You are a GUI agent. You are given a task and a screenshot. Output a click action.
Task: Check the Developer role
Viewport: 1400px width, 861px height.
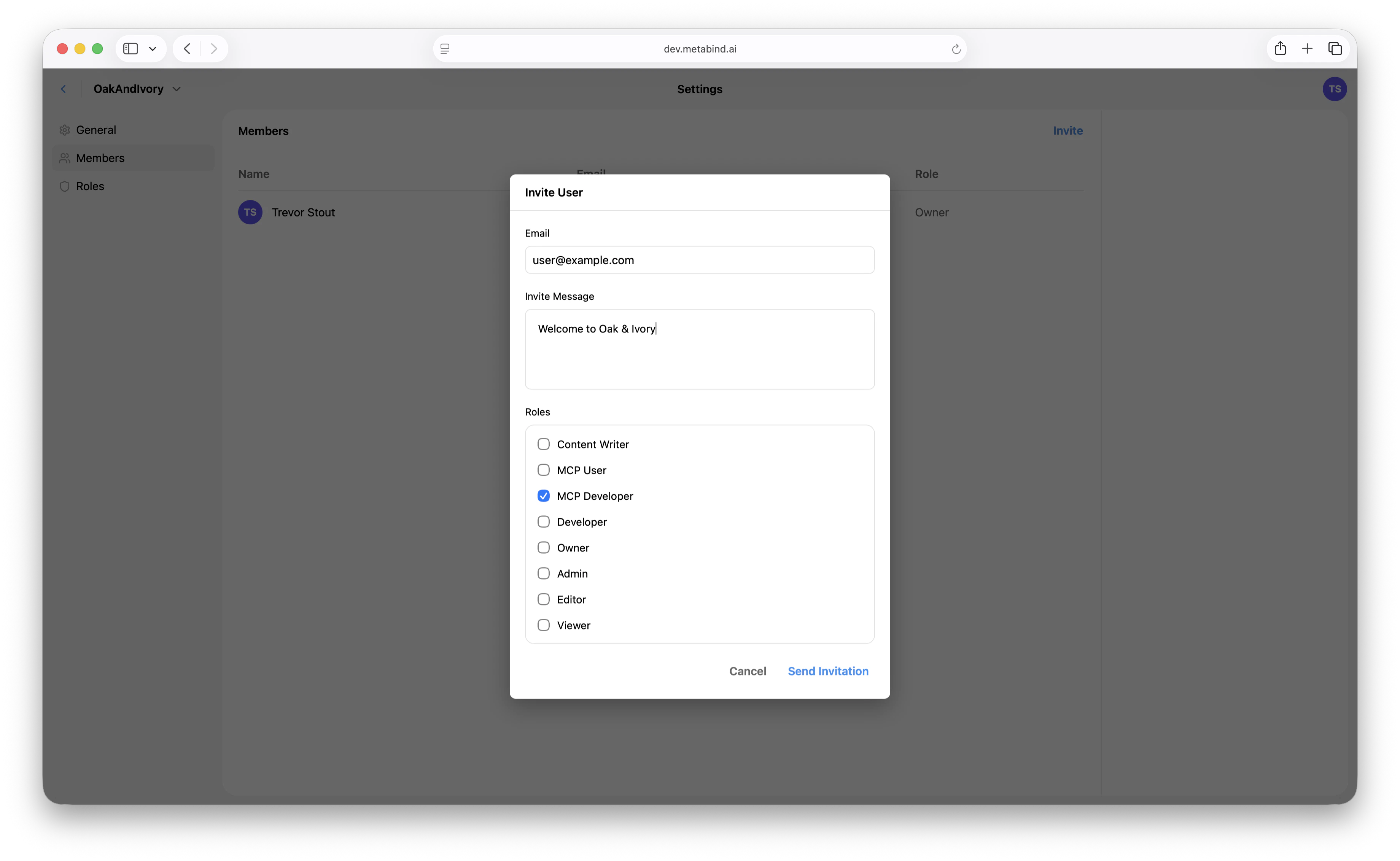[x=543, y=522]
